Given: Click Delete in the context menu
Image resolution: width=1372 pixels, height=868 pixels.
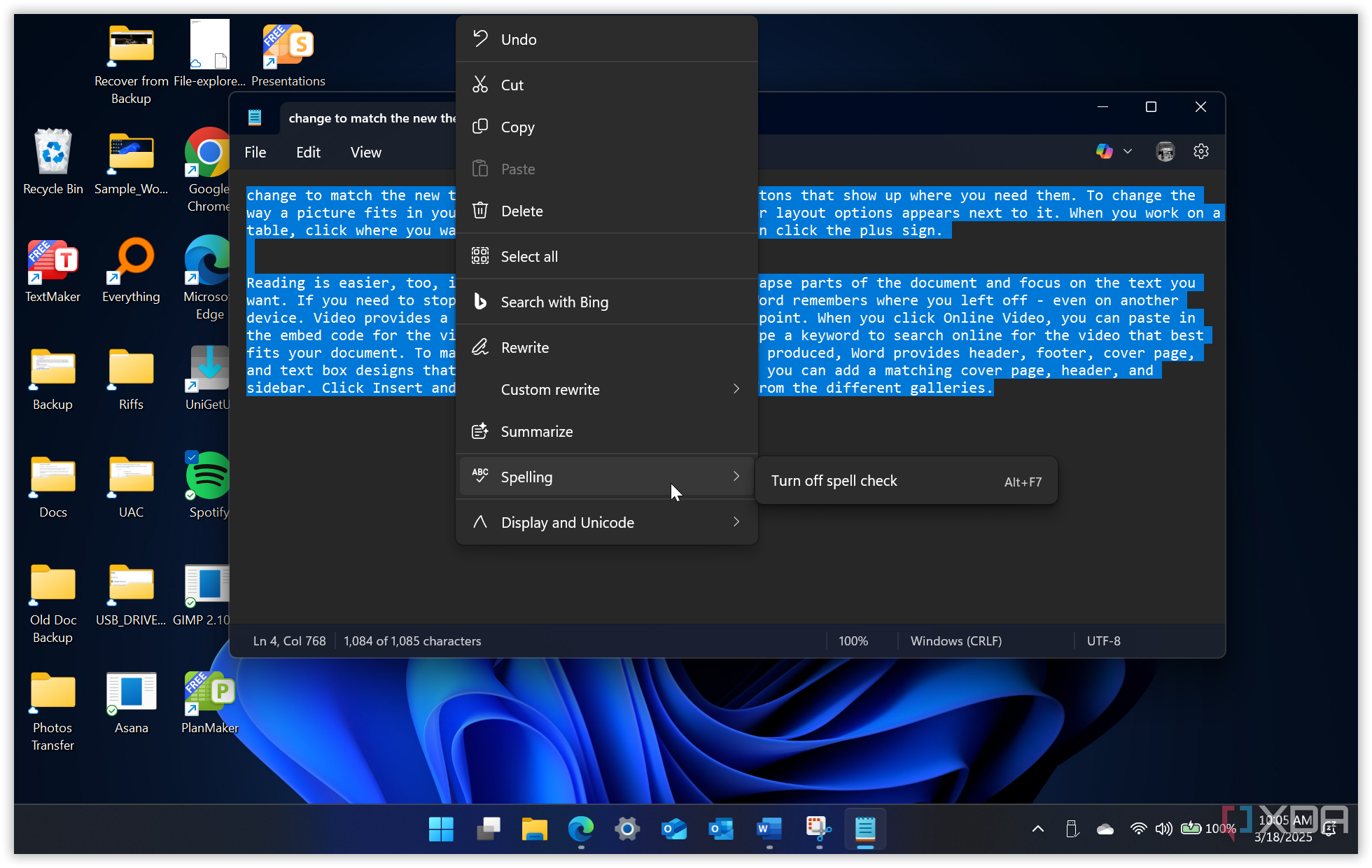Looking at the screenshot, I should tap(606, 211).
